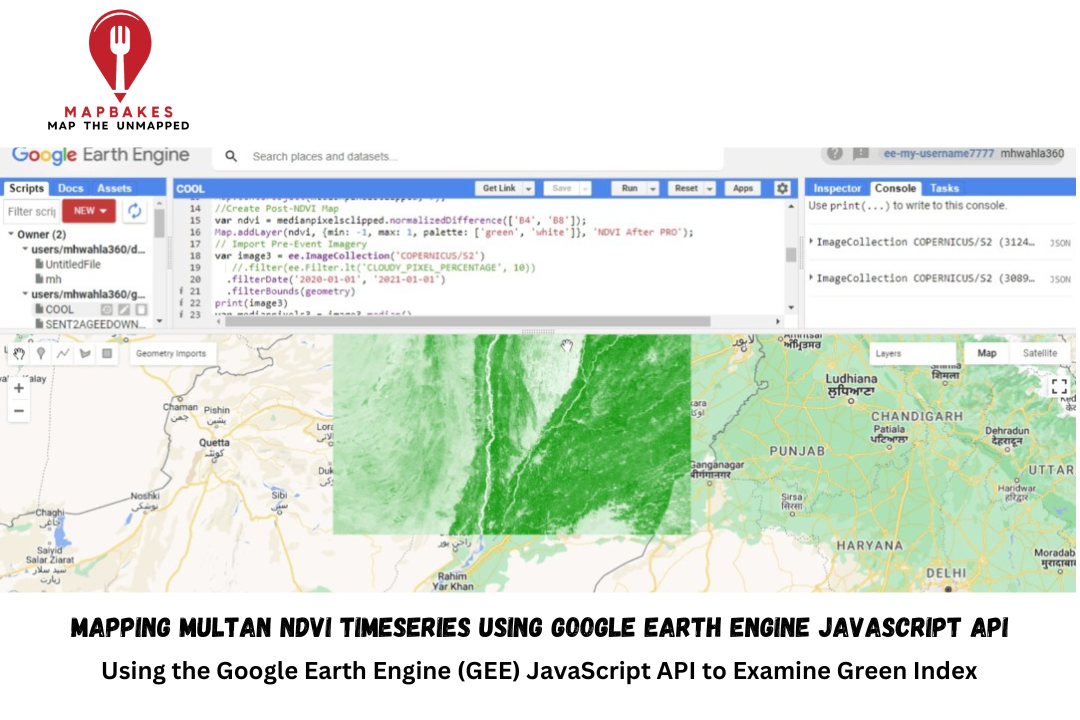Refresh the scripts repository list
This screenshot has width=1080, height=720.
click(x=134, y=211)
